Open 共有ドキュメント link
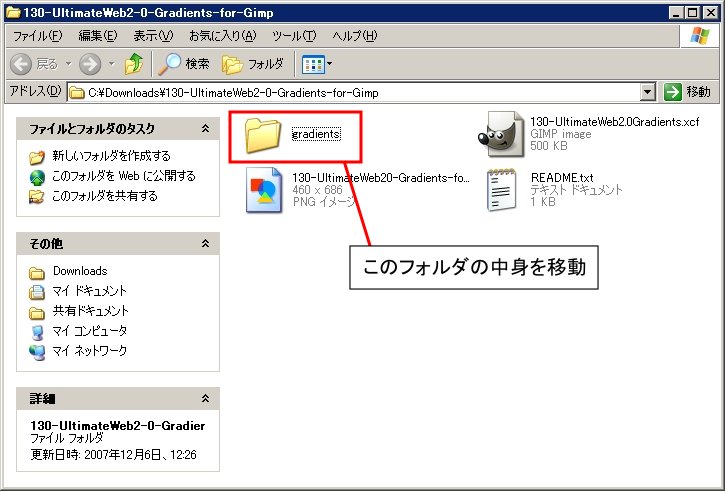Screen dimensions: 725x491 coord(90,311)
